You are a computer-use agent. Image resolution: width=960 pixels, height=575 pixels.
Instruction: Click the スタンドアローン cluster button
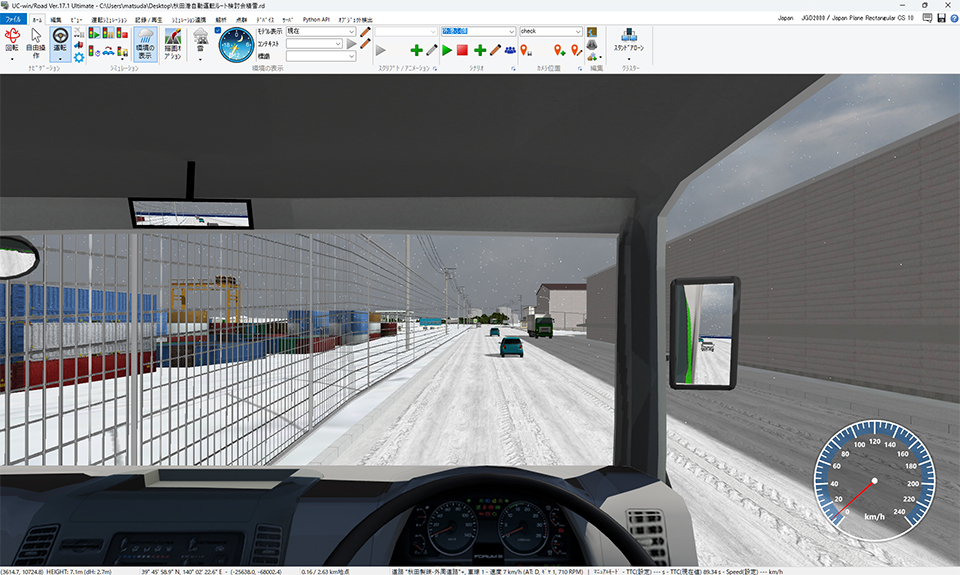click(629, 42)
